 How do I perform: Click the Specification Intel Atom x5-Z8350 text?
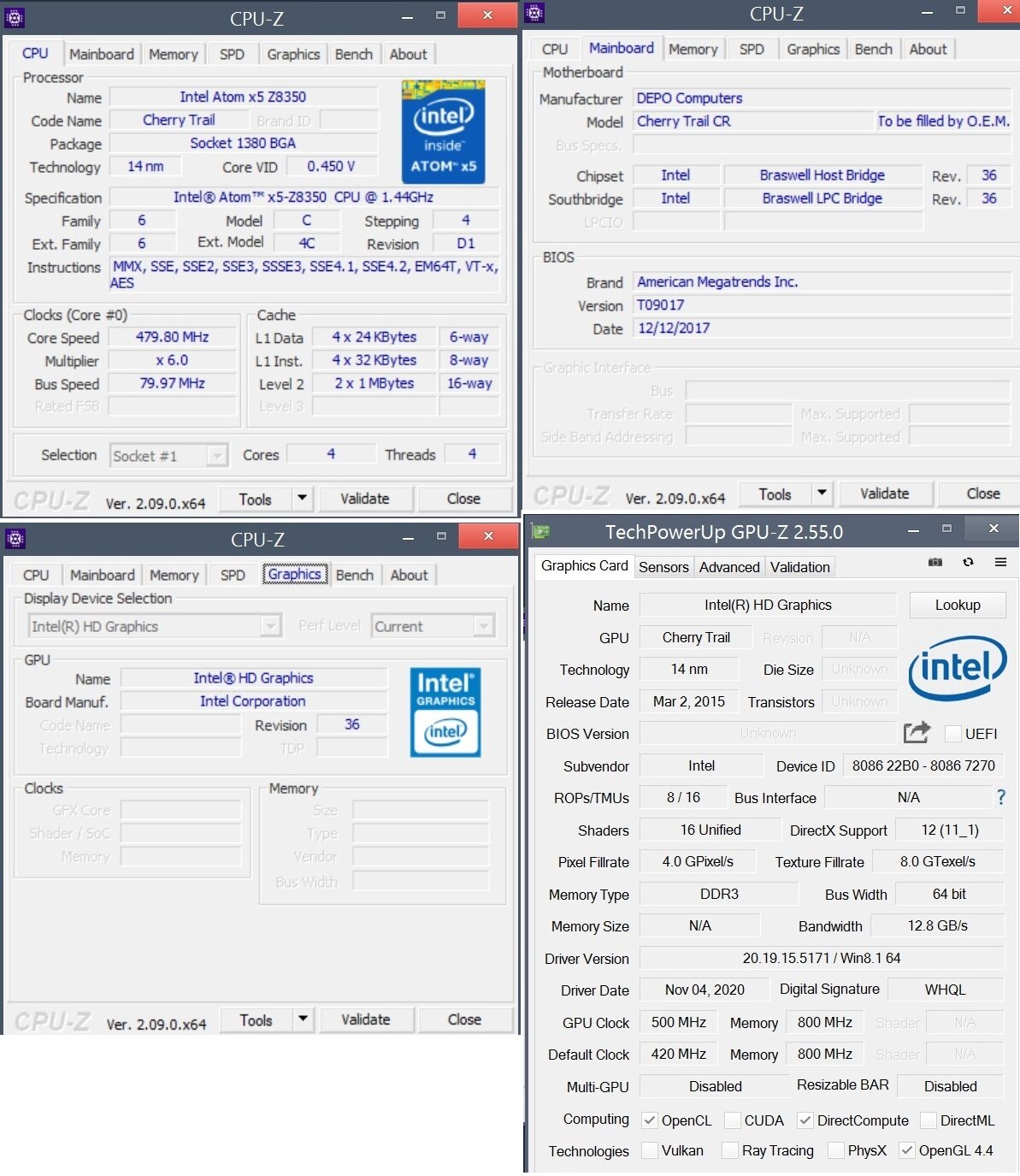tap(304, 197)
